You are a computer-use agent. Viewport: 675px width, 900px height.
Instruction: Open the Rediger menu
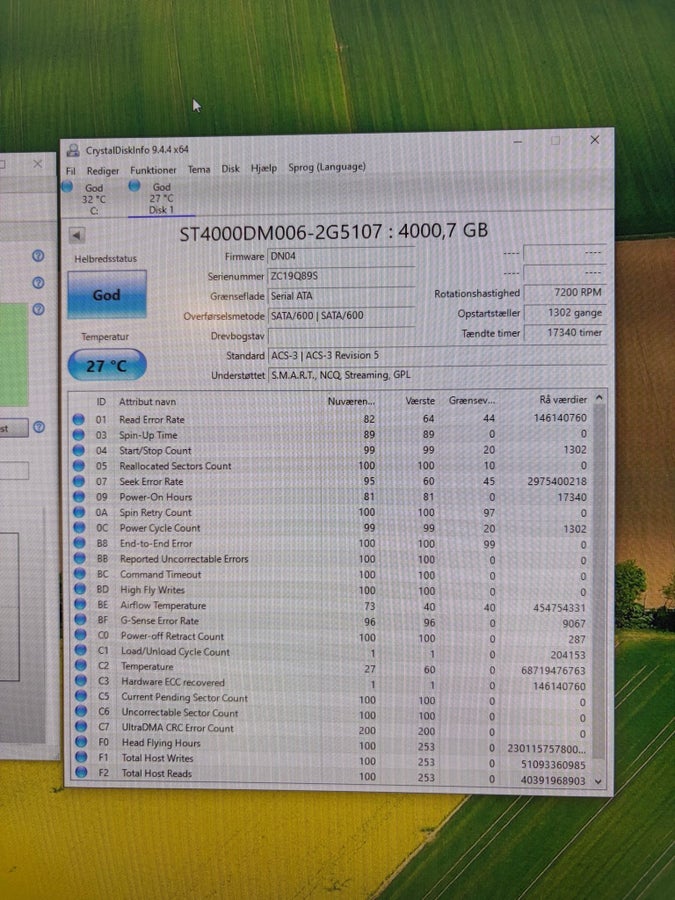(x=103, y=170)
